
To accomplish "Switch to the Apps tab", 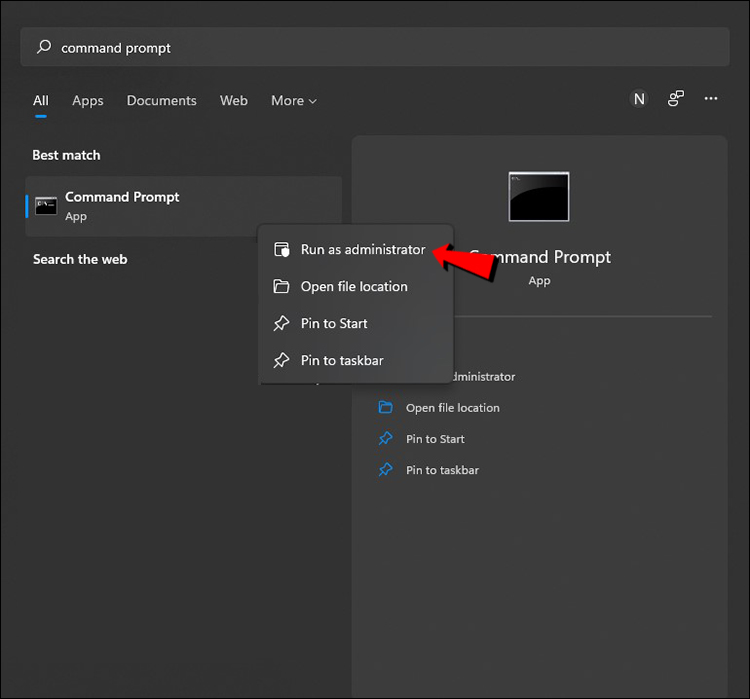I will 88,100.
